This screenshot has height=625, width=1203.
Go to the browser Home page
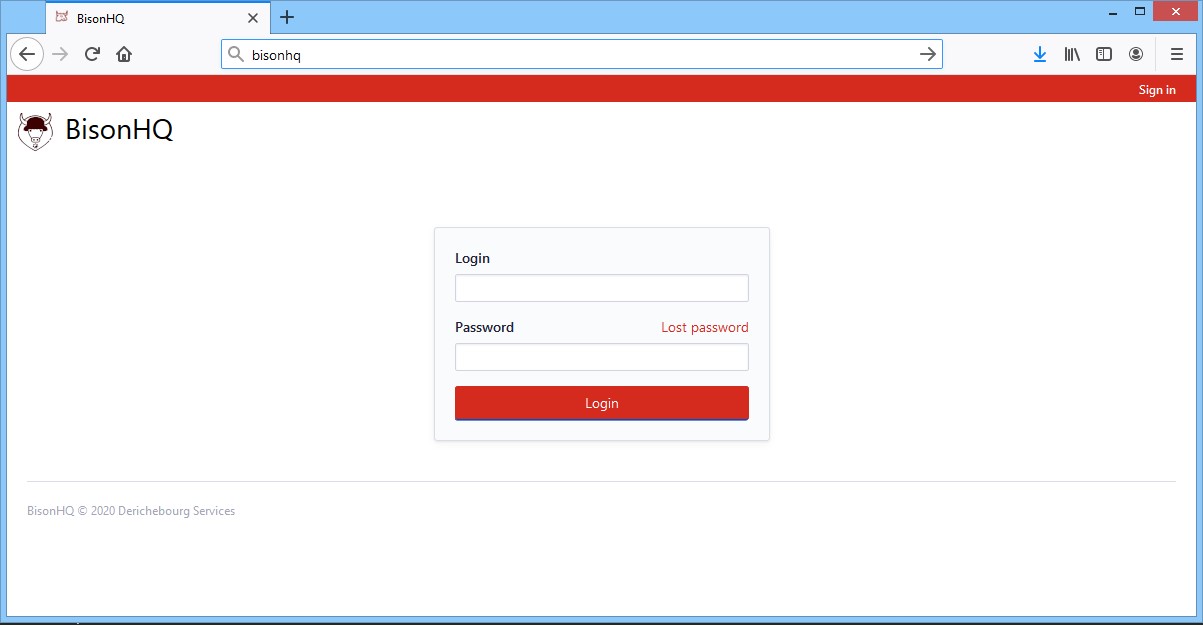pos(124,55)
